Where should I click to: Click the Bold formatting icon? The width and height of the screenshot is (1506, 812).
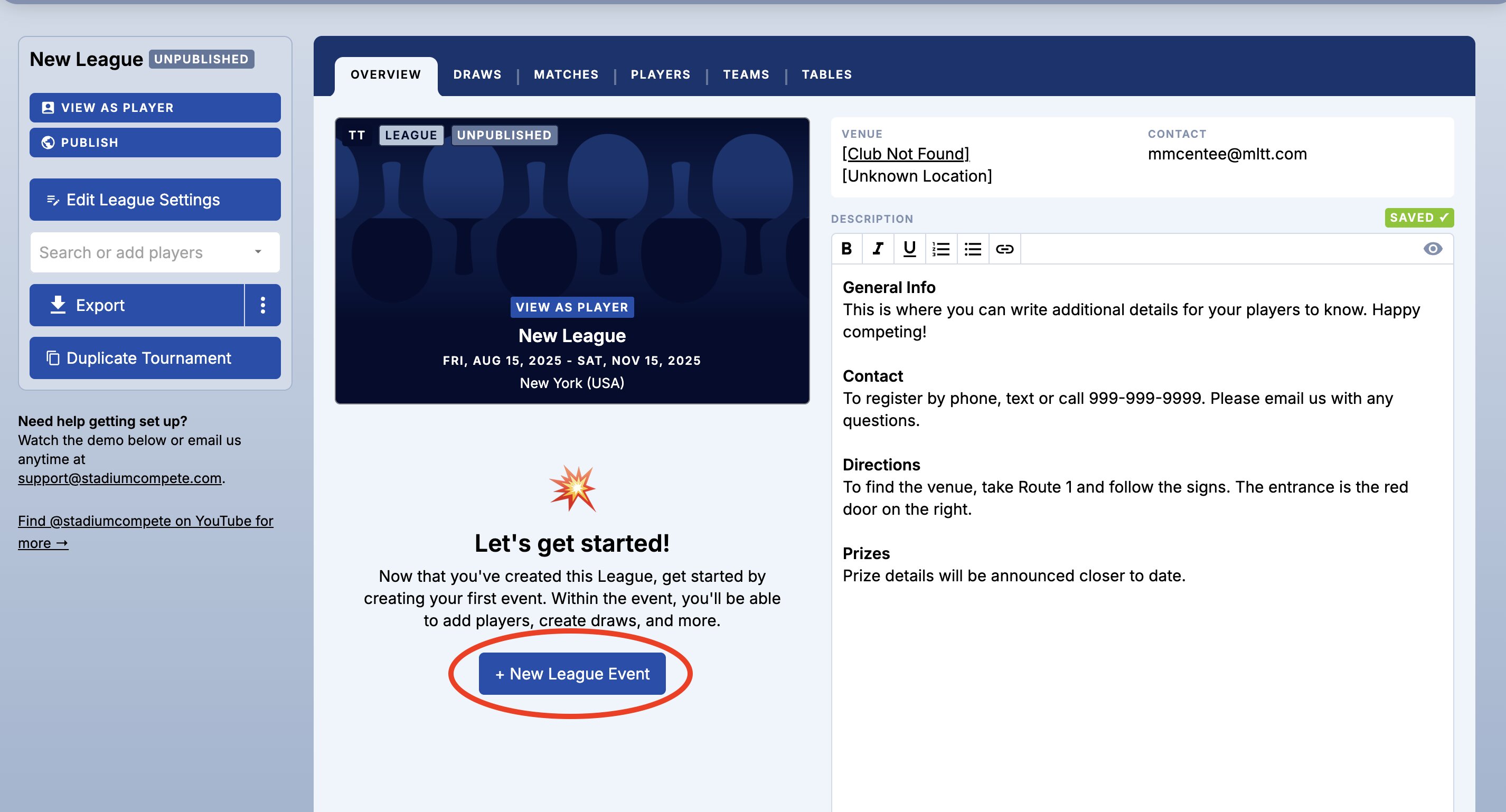tap(846, 249)
